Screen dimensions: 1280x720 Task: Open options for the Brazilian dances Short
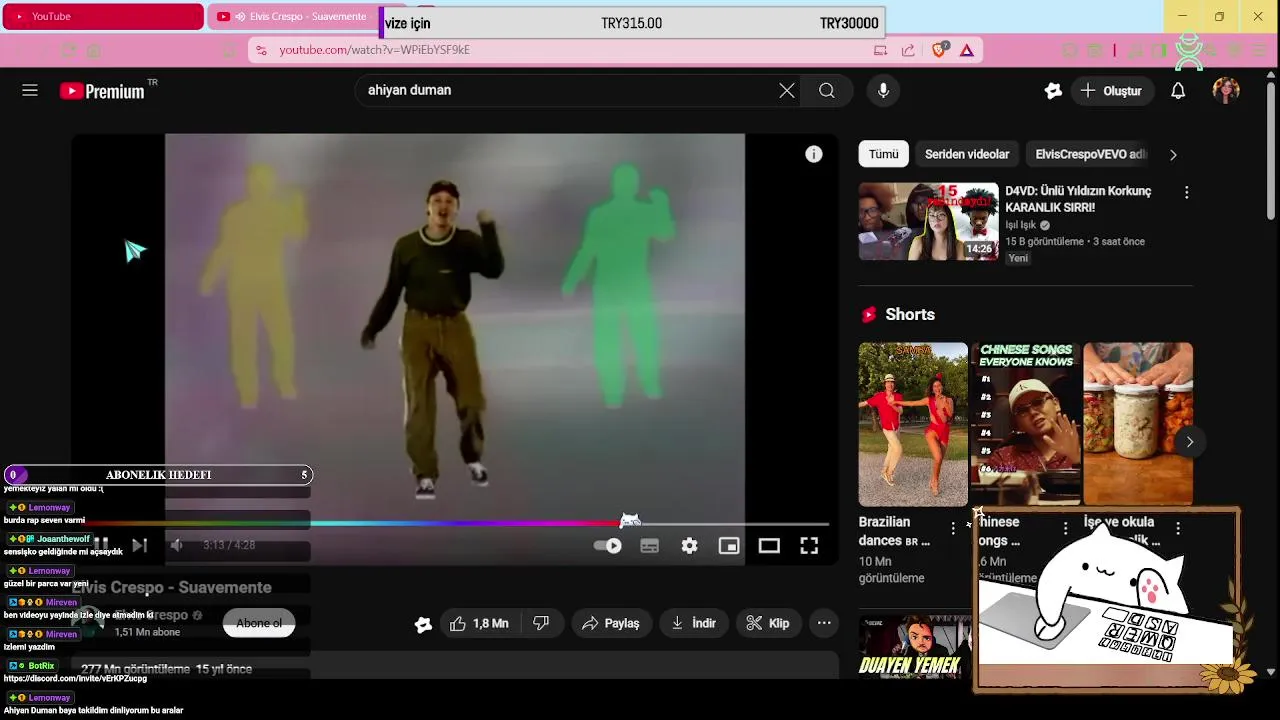[x=953, y=528]
